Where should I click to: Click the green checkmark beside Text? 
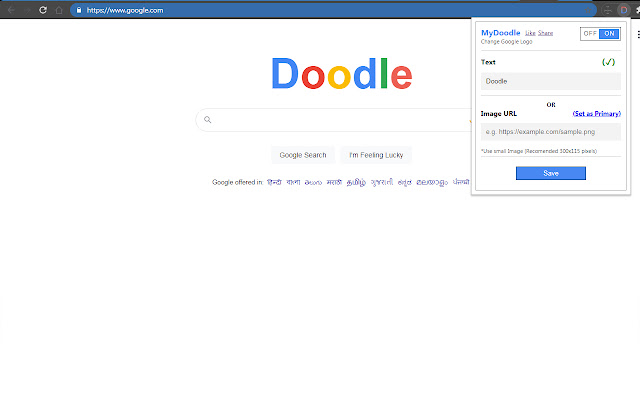tap(608, 62)
